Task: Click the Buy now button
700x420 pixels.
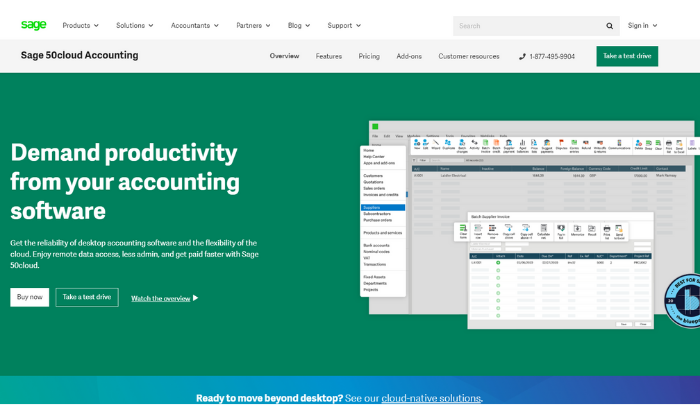Action: 29,297
